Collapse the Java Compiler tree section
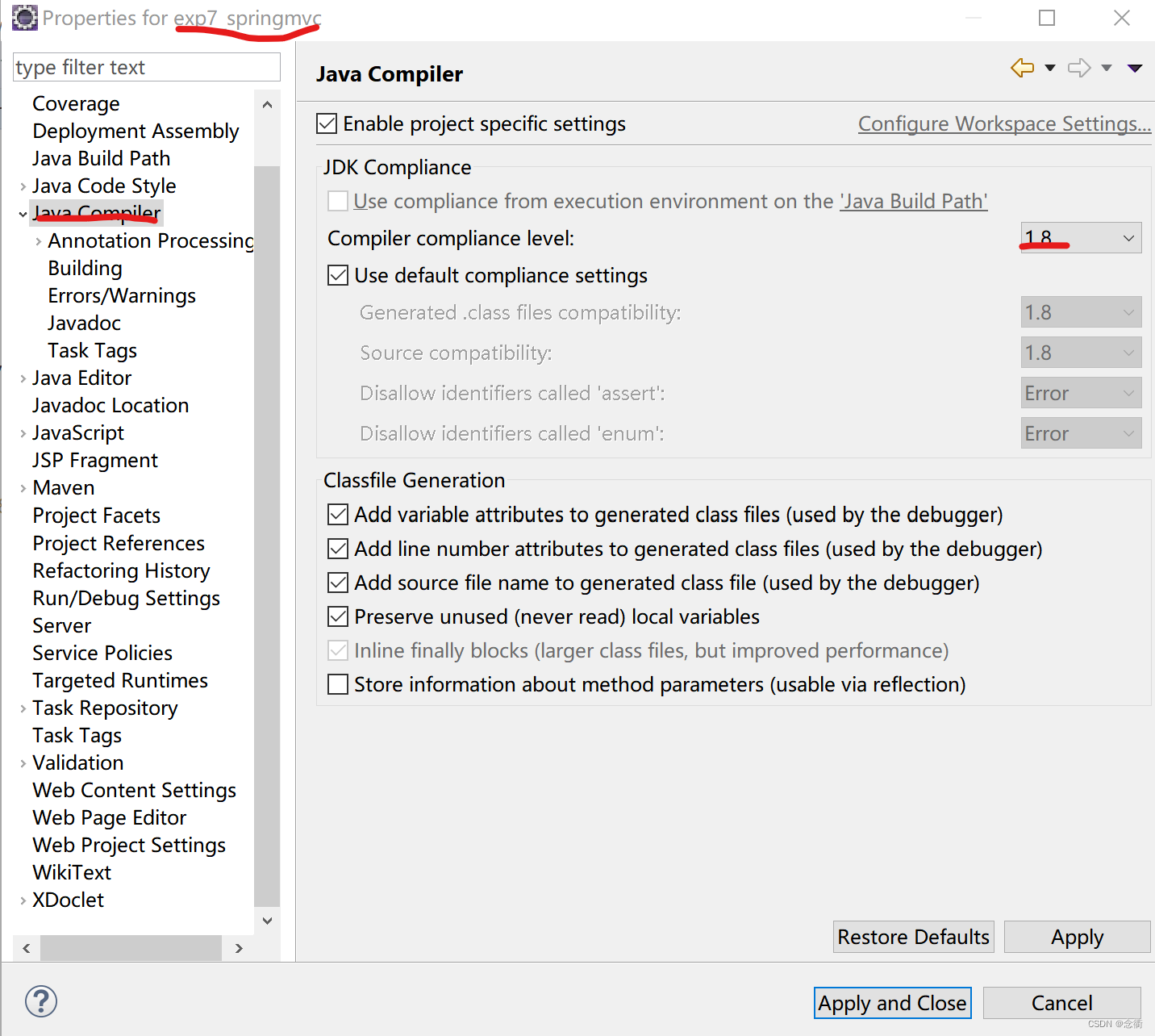This screenshot has height=1036, width=1155. pyautogui.click(x=22, y=213)
